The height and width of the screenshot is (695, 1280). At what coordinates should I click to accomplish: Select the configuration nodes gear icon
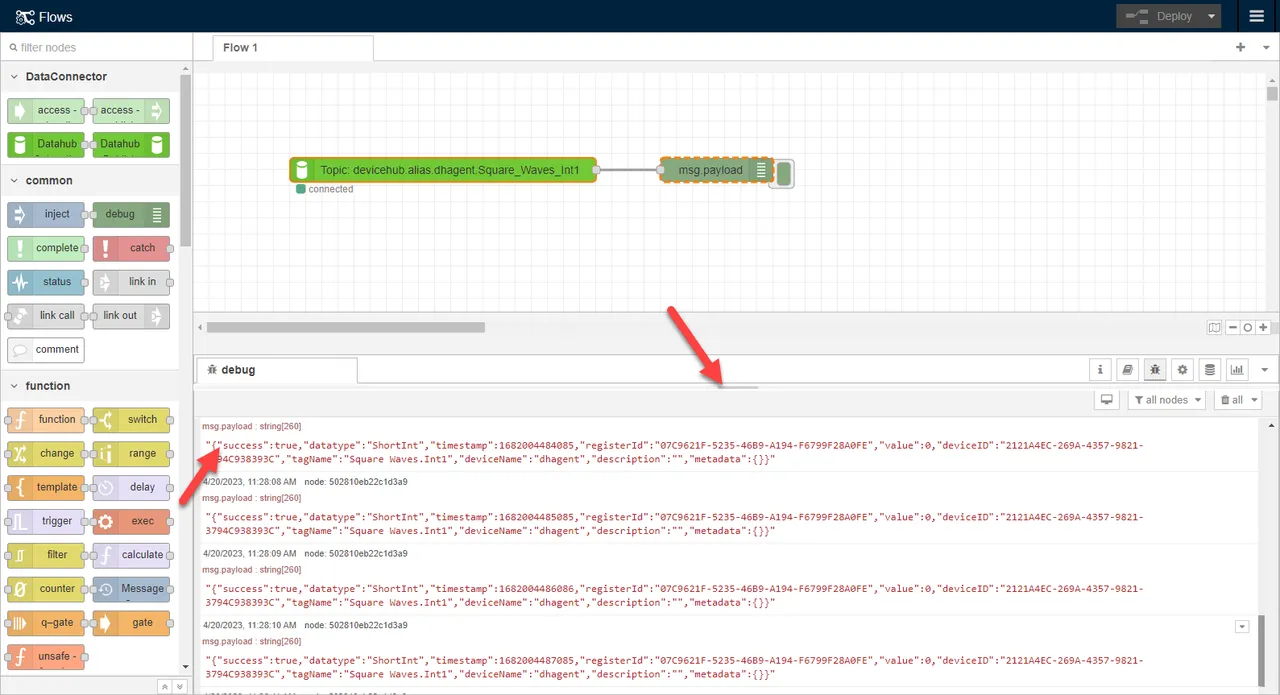point(1182,369)
